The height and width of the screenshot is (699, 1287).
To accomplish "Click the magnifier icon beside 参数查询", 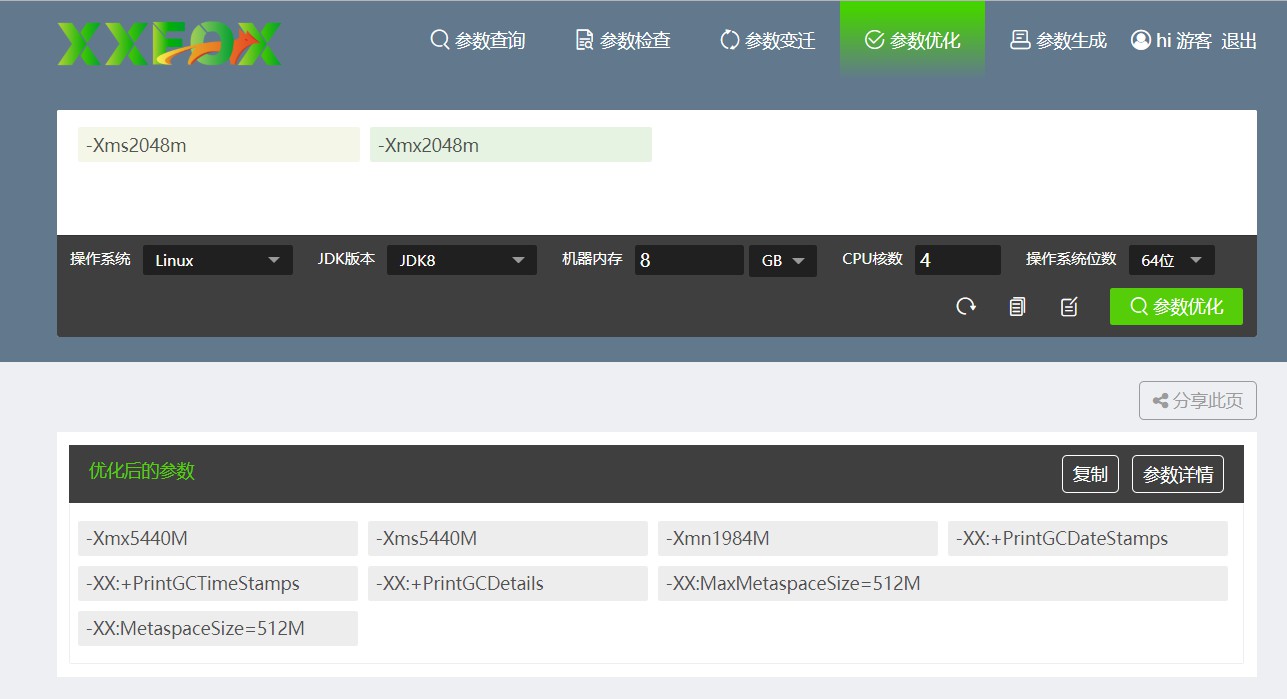I will (439, 40).
